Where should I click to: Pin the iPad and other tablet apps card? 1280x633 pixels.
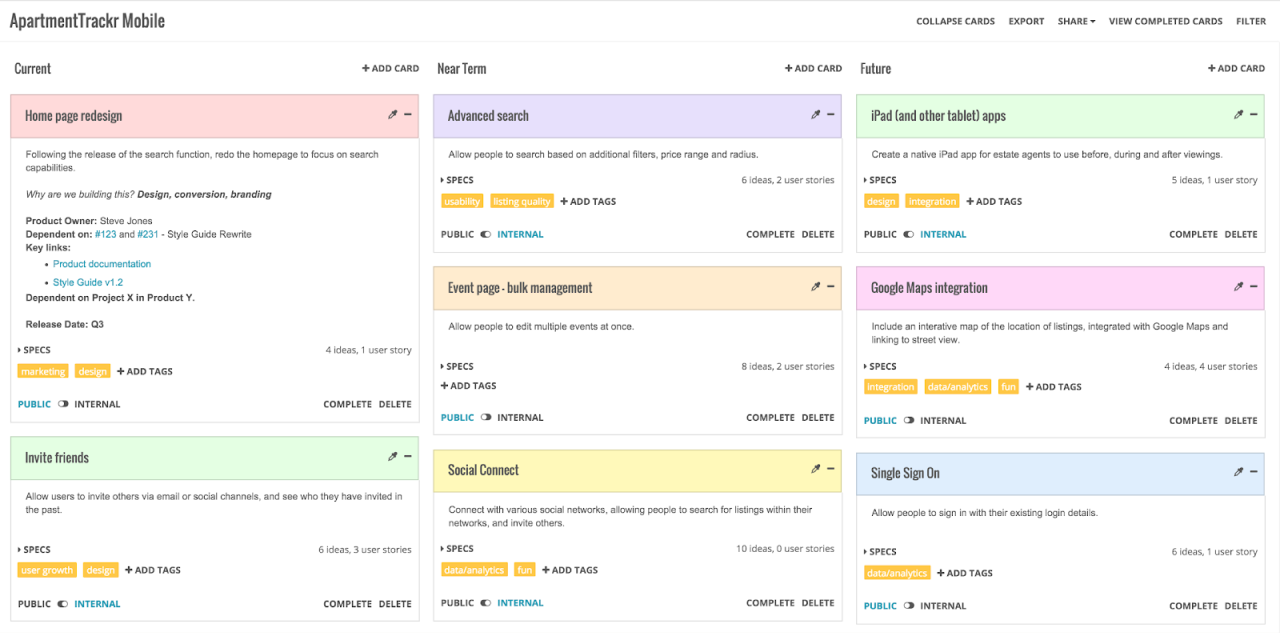point(1239,114)
